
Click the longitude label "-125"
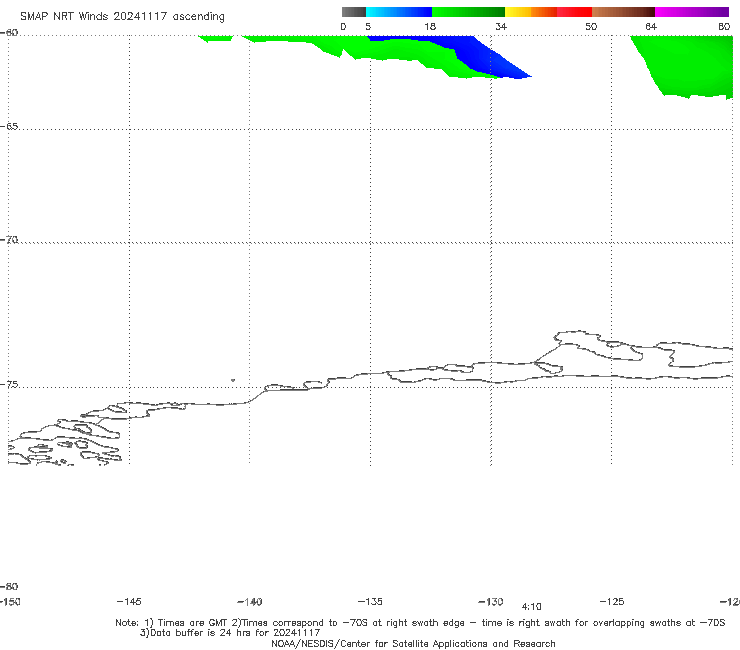click(612, 601)
